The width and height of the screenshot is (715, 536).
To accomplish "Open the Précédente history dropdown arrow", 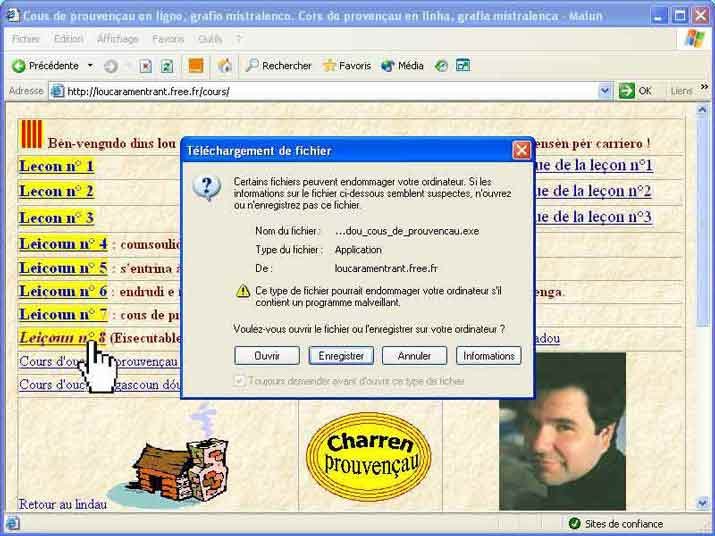I will pyautogui.click(x=90, y=66).
